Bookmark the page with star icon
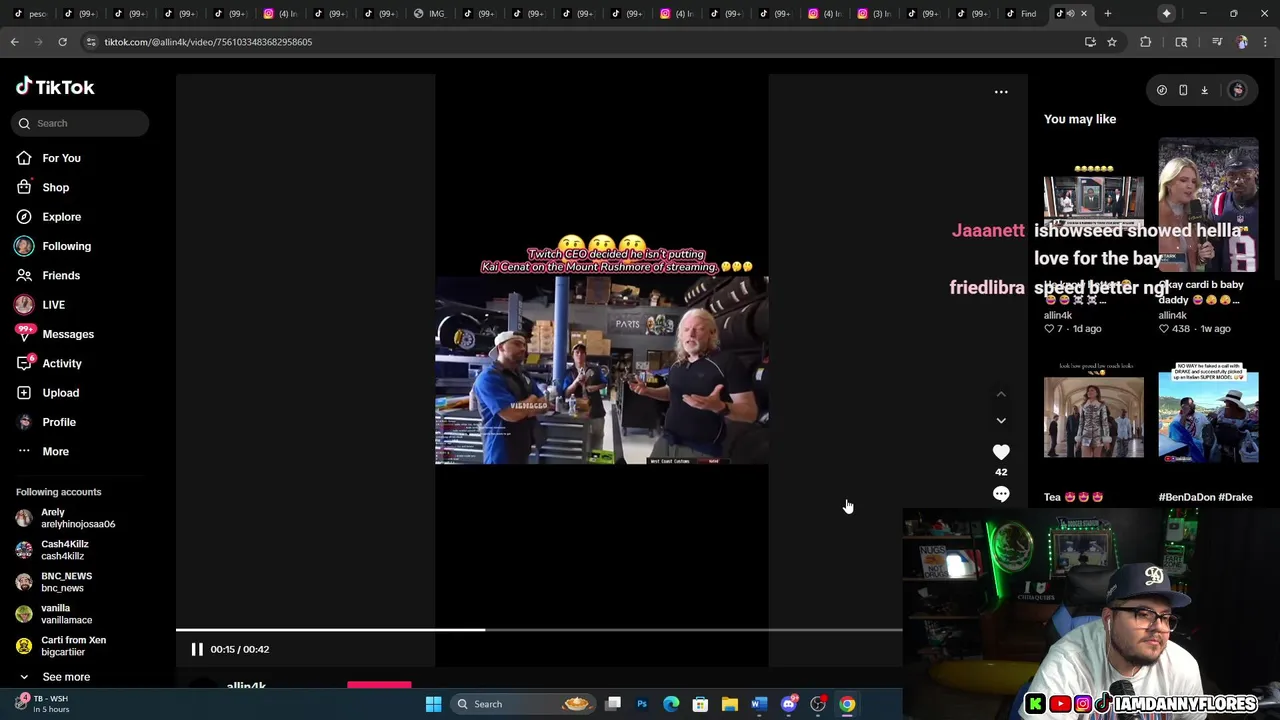Image resolution: width=1280 pixels, height=720 pixels. (1112, 42)
